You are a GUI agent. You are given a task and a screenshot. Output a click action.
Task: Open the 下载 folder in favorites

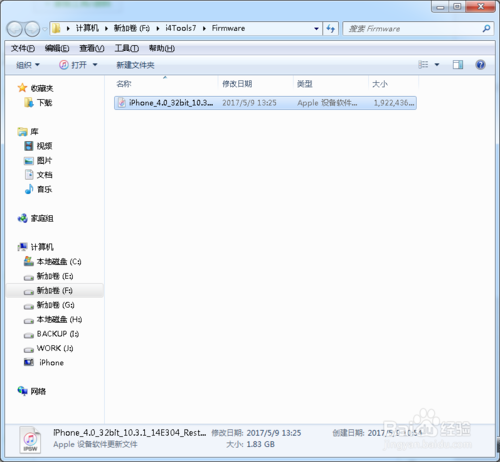pyautogui.click(x=44, y=103)
